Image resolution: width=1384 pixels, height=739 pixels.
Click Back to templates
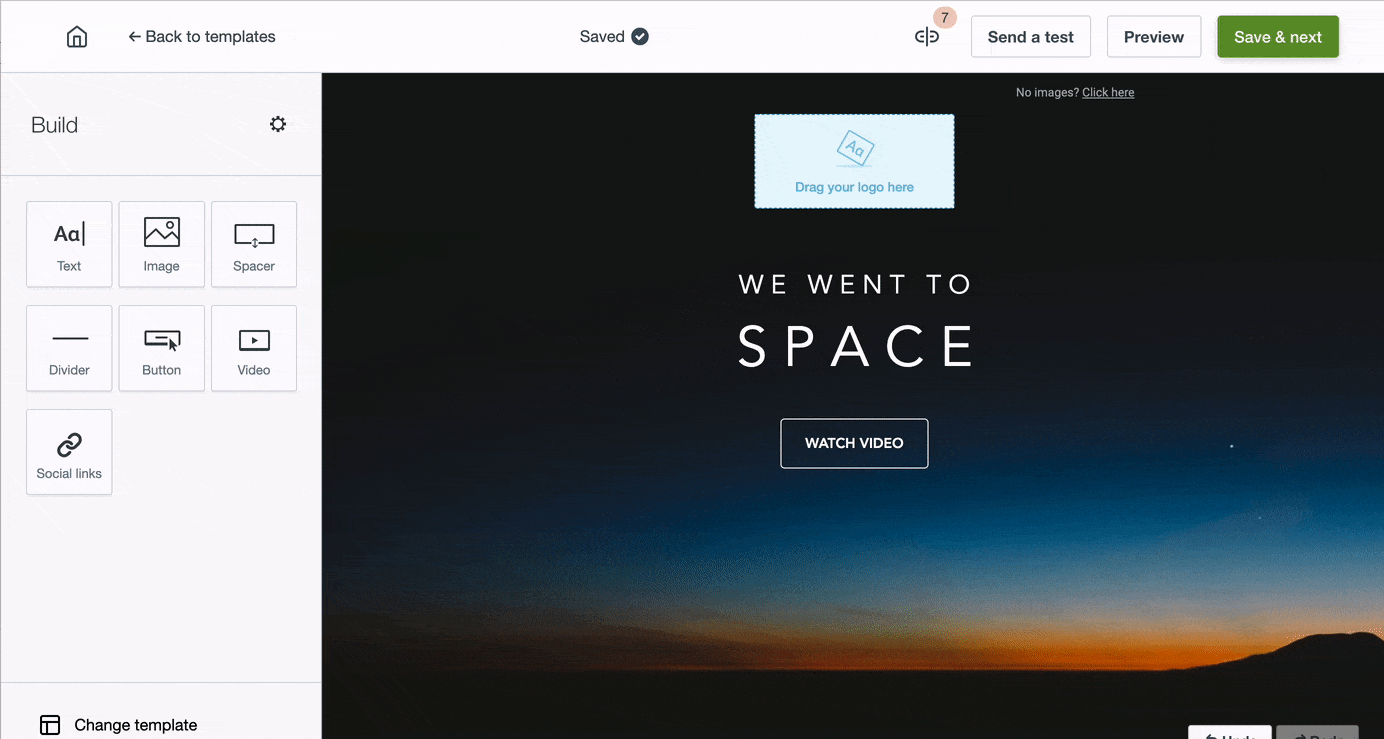click(202, 37)
